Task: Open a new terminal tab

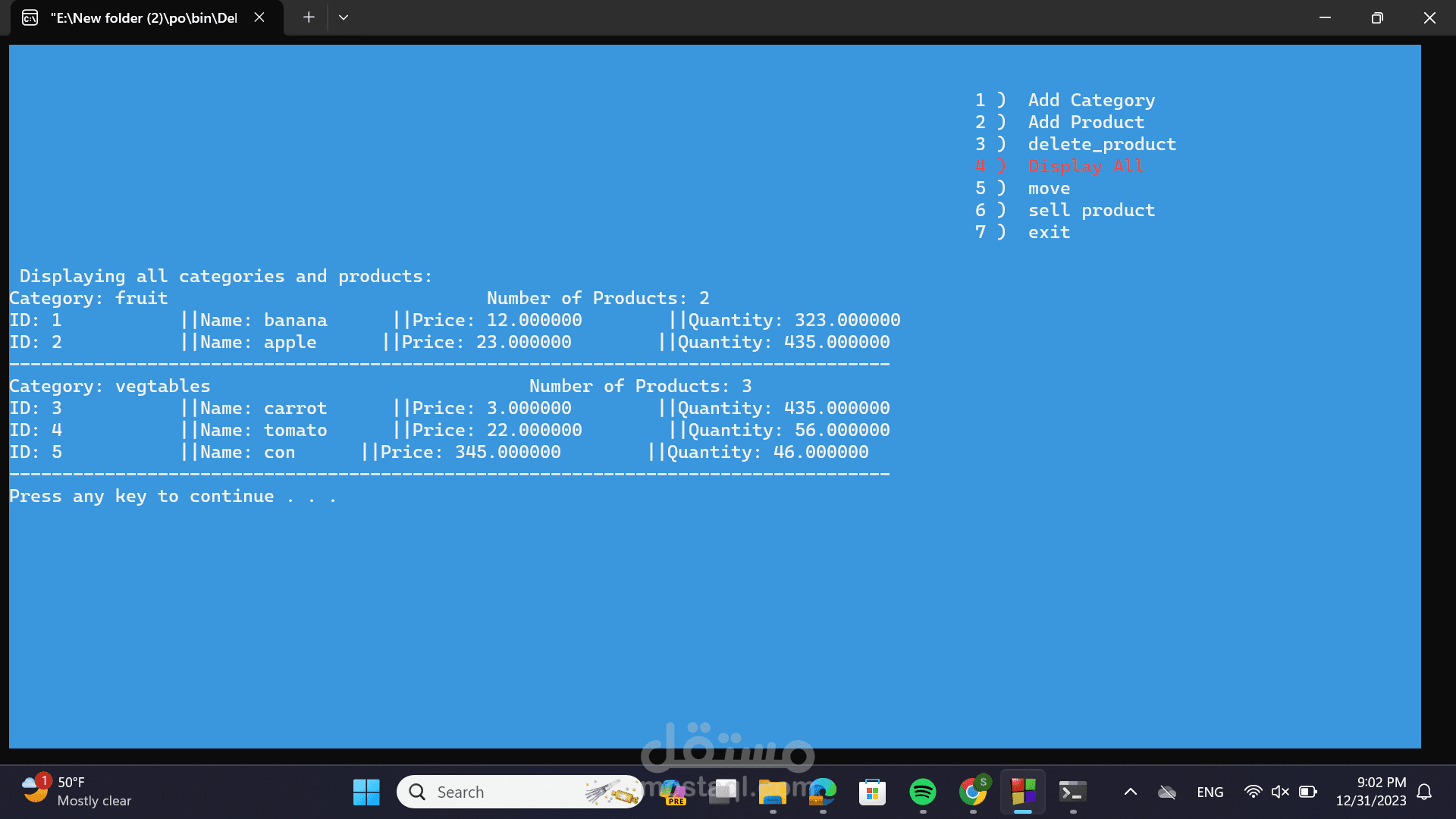Action: click(x=309, y=17)
